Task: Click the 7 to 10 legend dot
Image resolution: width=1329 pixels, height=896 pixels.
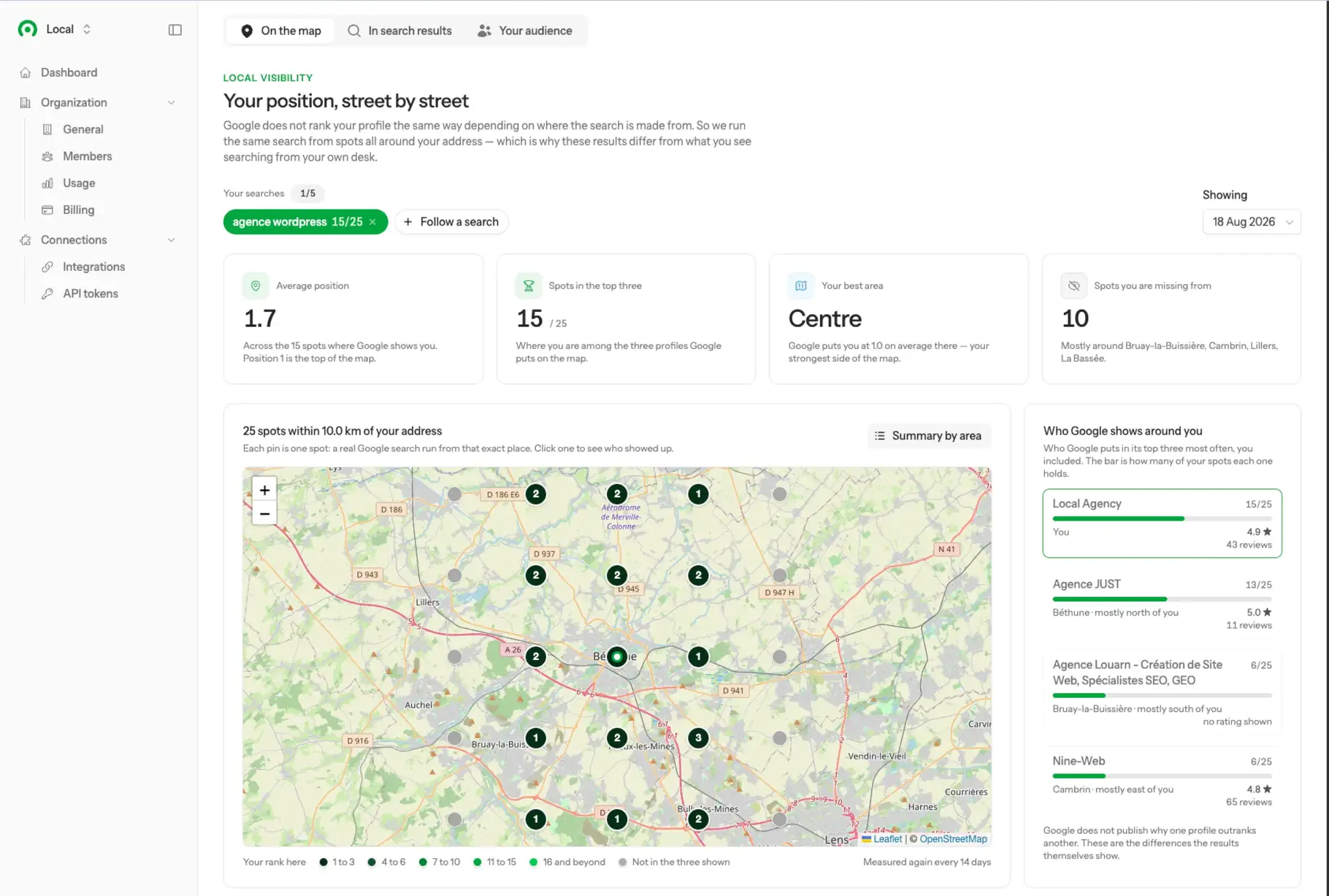Action: pyautogui.click(x=423, y=862)
